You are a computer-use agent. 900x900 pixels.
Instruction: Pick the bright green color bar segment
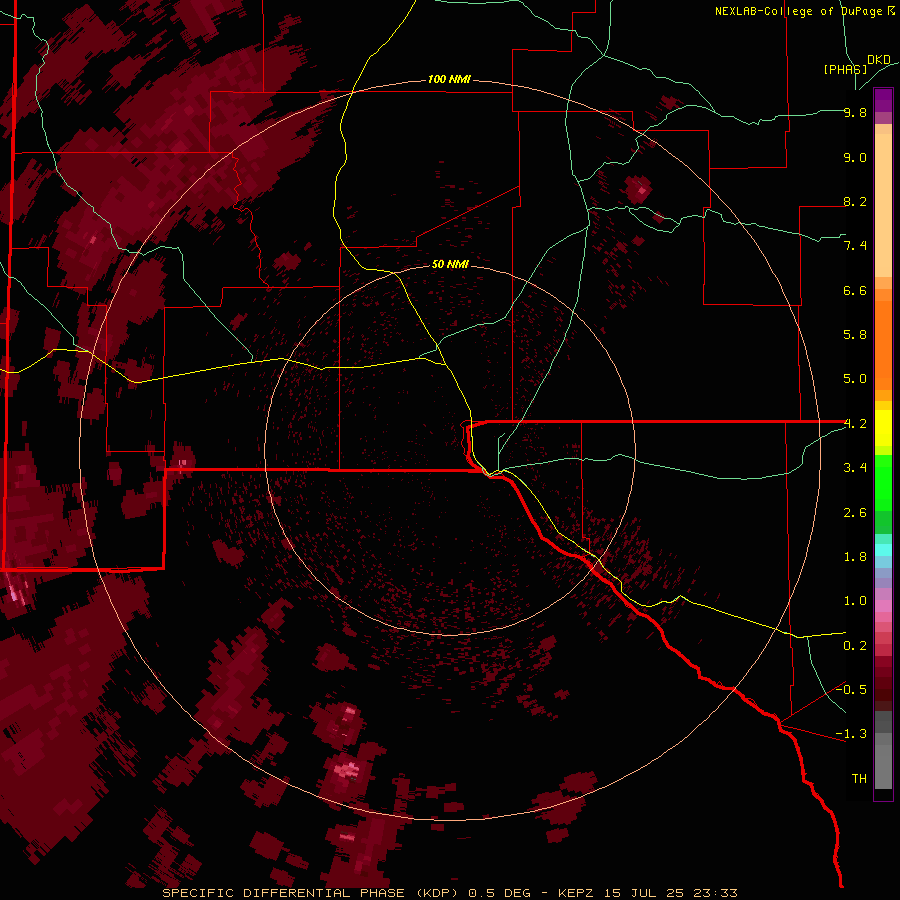click(x=883, y=484)
